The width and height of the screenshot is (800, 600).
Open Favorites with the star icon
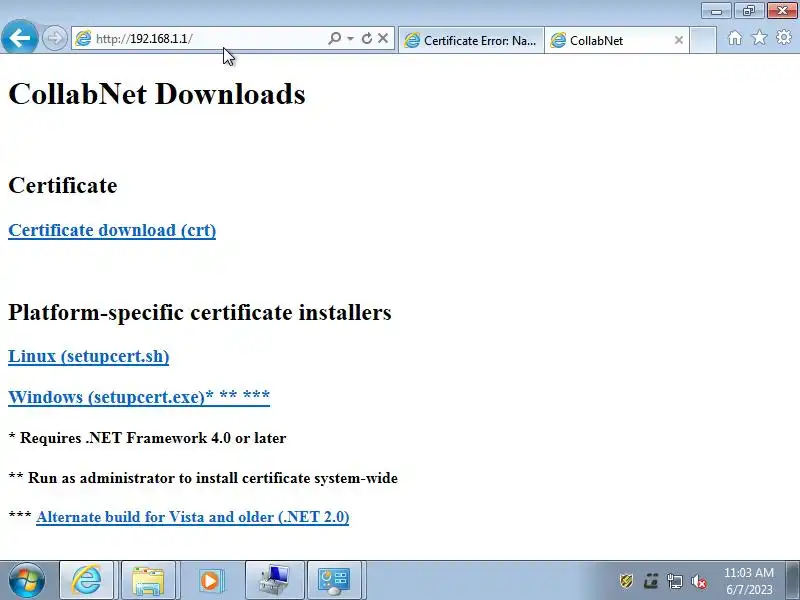tap(759, 38)
